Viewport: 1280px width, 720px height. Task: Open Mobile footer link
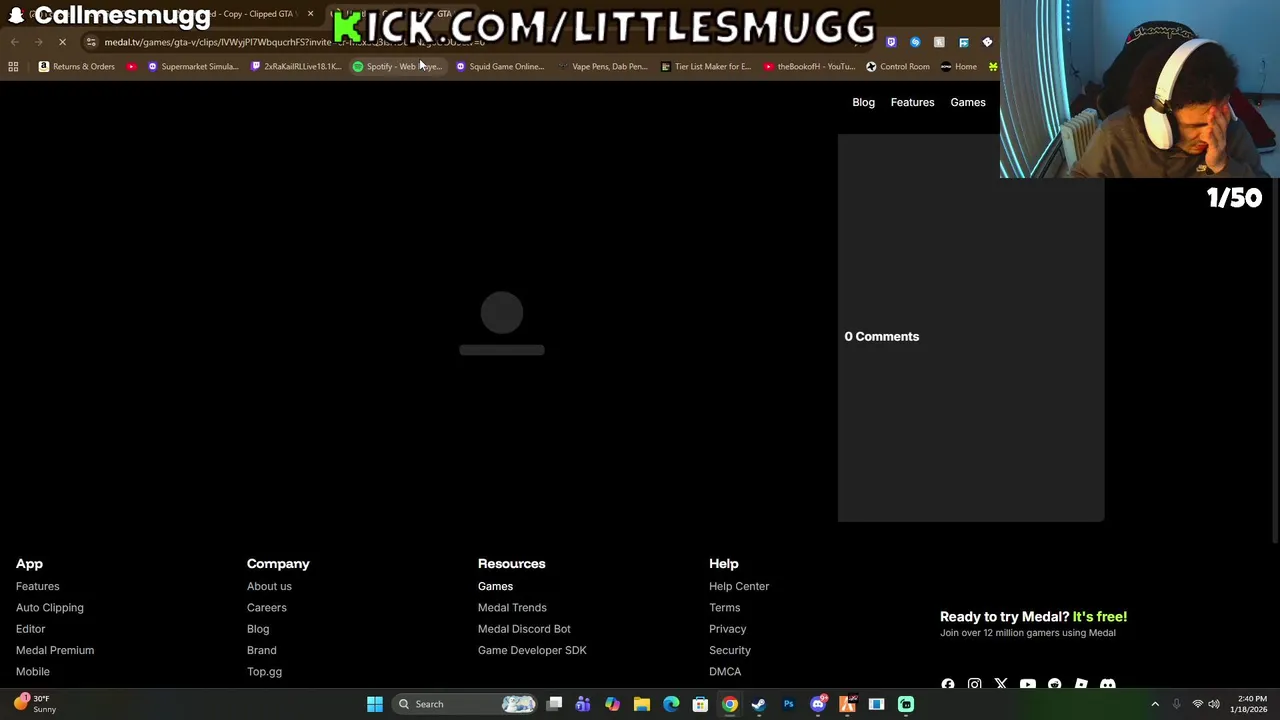(32, 671)
